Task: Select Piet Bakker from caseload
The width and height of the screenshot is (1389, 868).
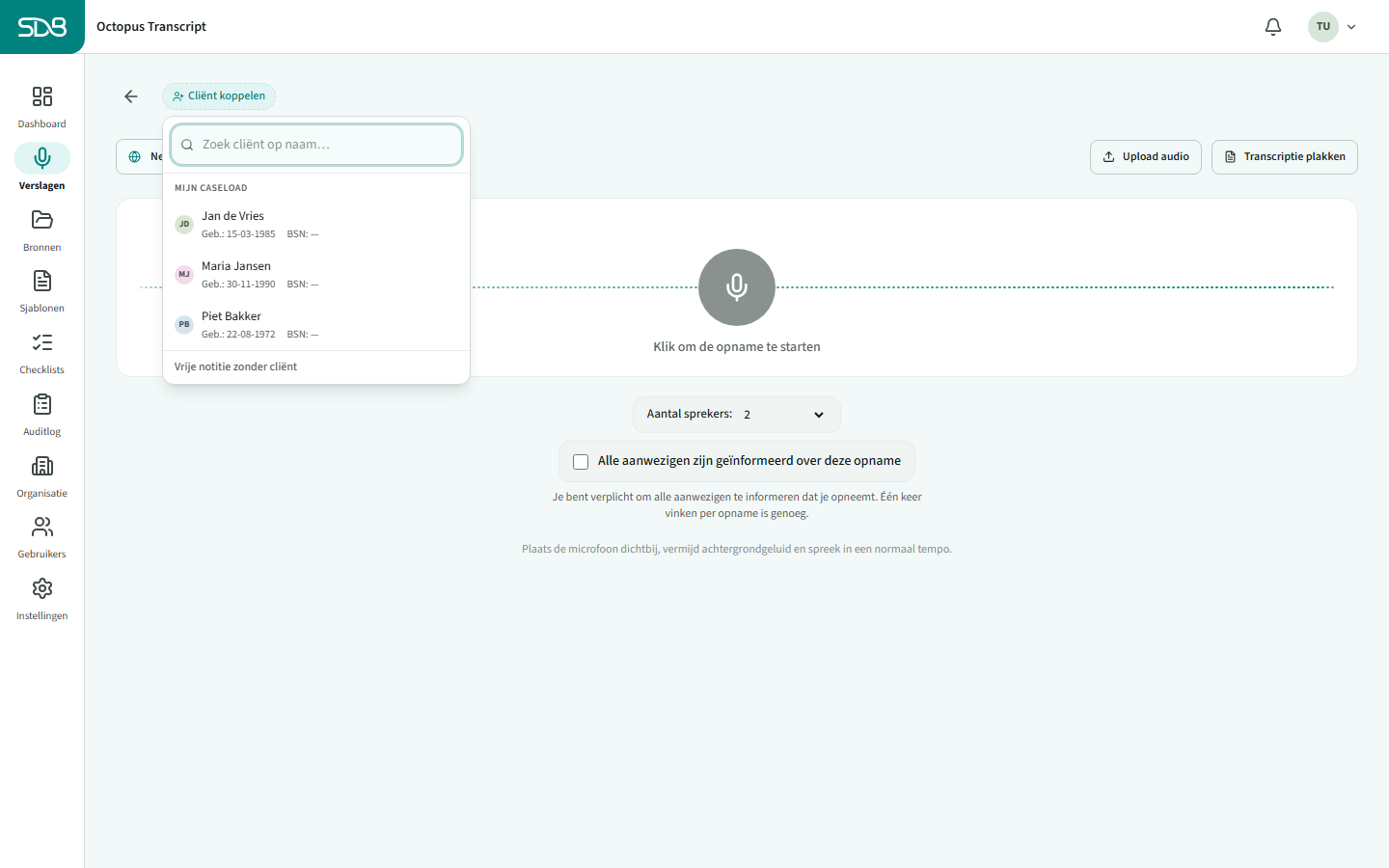Action: [316, 324]
